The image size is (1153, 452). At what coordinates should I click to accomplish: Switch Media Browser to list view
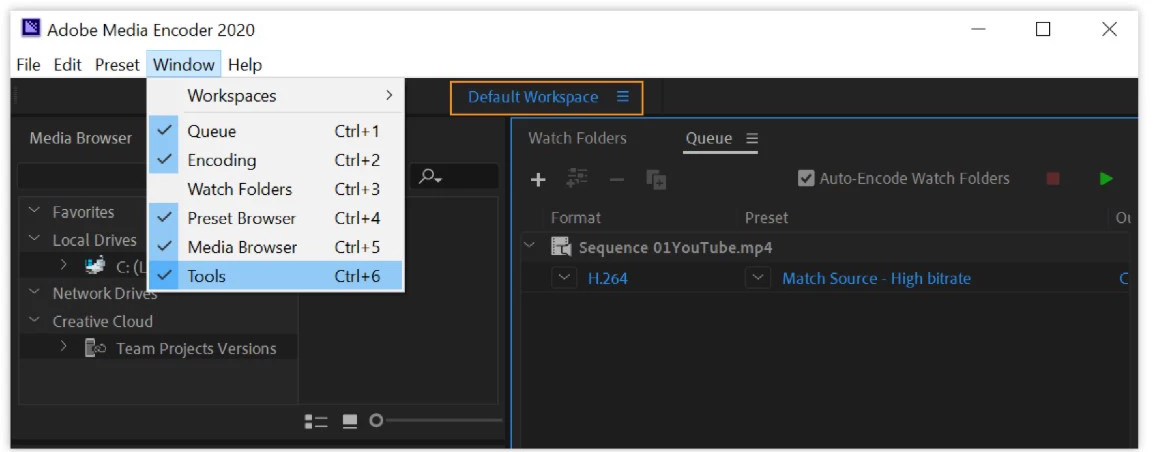click(316, 421)
